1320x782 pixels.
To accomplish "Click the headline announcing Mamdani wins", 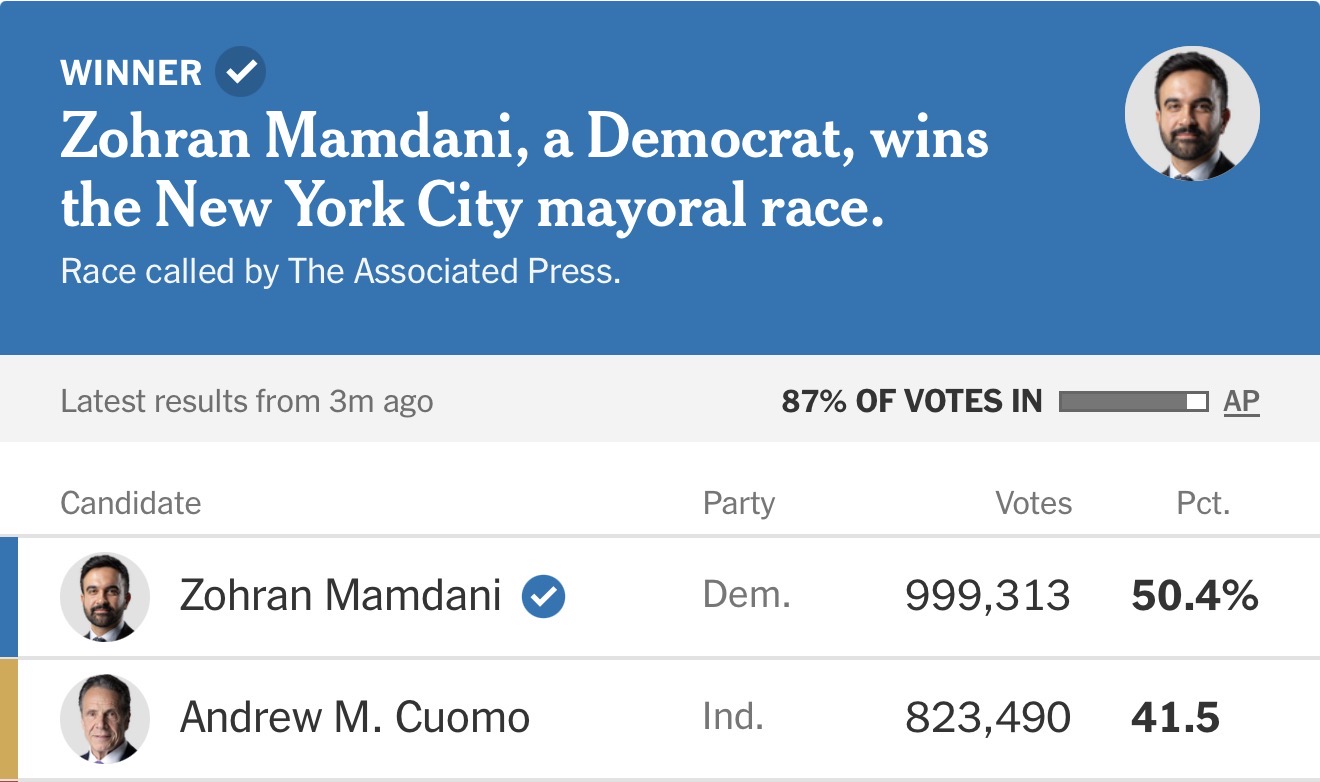I will [x=524, y=172].
